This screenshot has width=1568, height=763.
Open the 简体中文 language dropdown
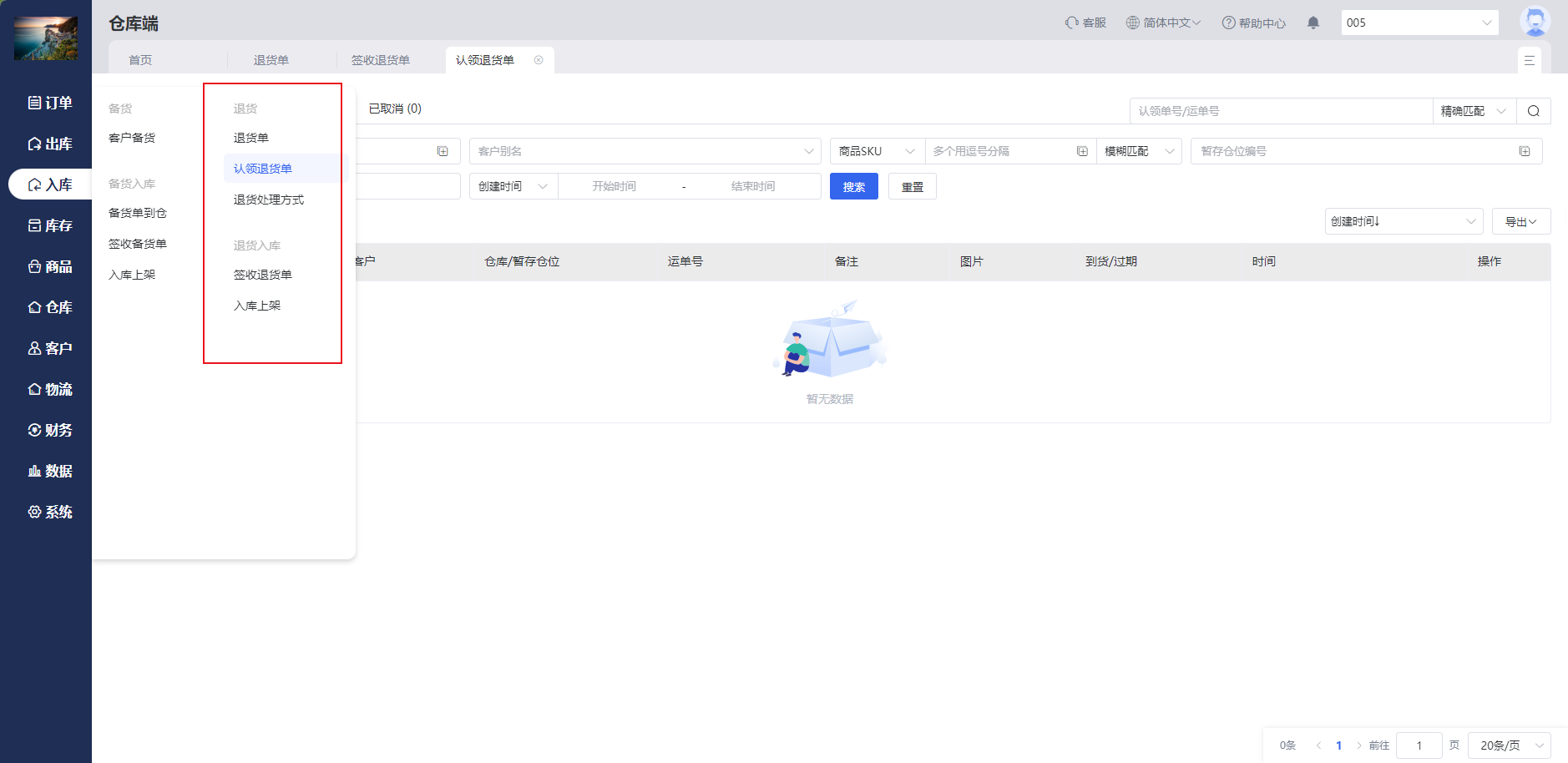[1163, 23]
